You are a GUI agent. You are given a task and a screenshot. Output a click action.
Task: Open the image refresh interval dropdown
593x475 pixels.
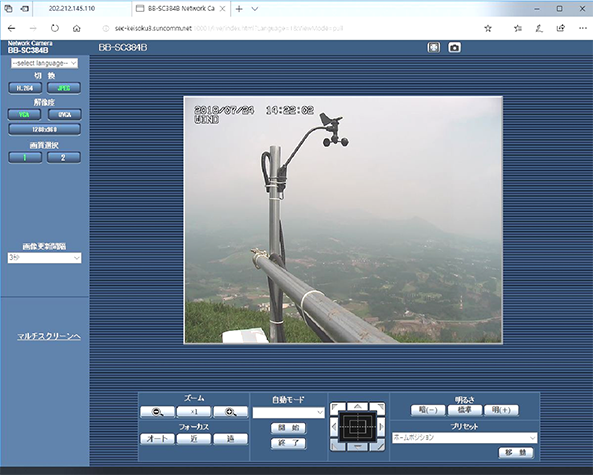coord(44,258)
